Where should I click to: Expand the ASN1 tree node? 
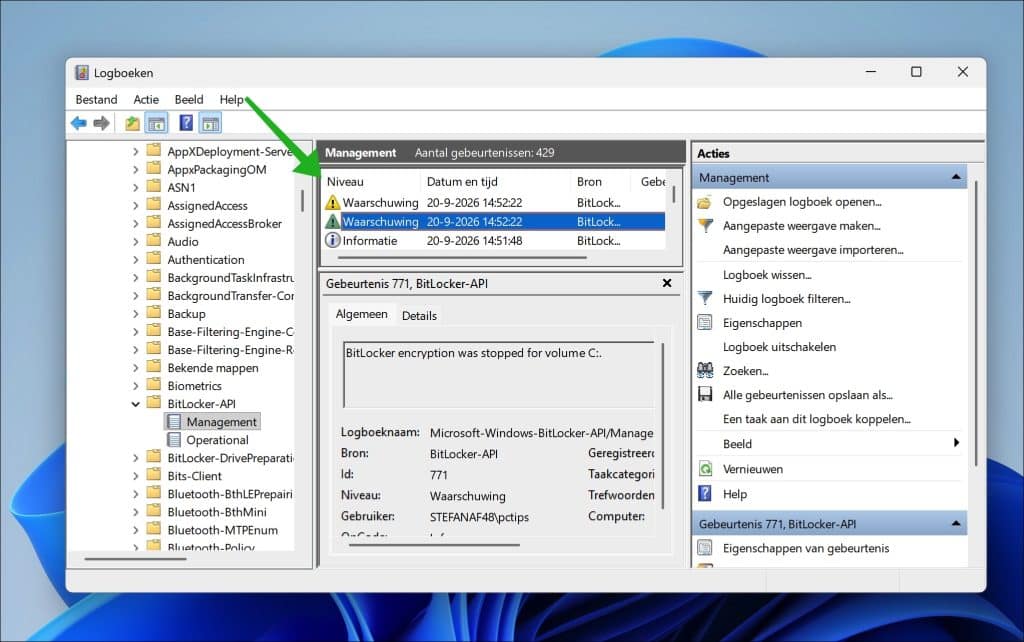tap(135, 187)
